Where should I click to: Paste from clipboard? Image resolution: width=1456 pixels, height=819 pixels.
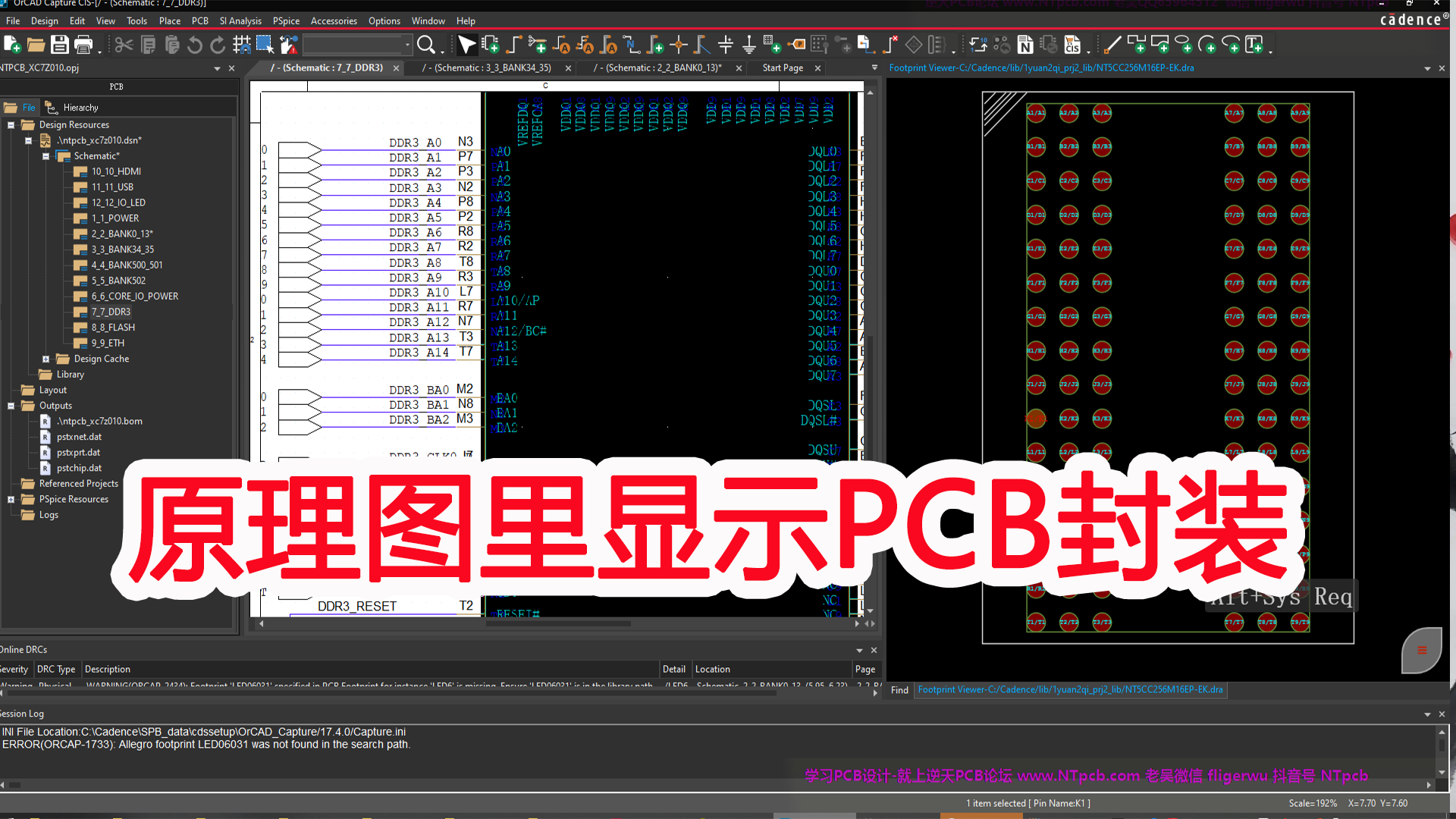172,45
